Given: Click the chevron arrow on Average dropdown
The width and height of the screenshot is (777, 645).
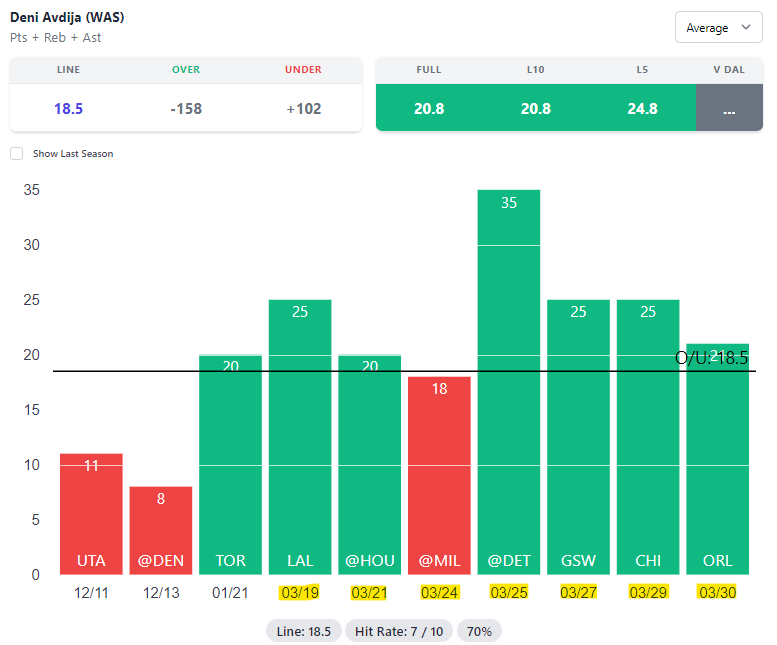Looking at the screenshot, I should [x=745, y=28].
